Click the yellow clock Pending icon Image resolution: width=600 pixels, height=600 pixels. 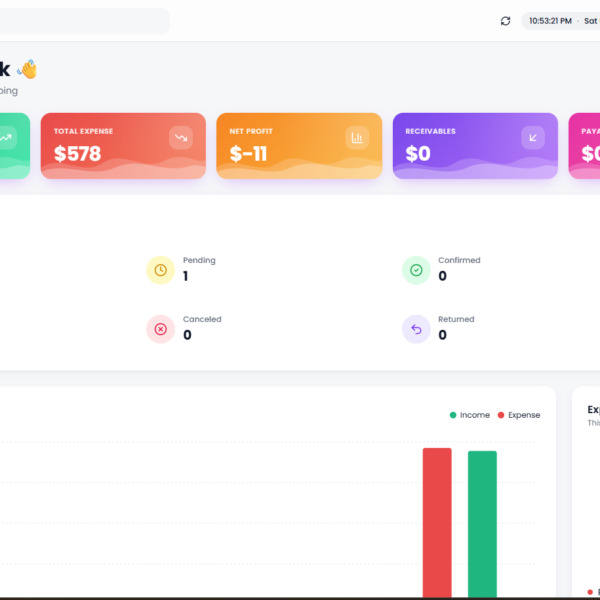pos(161,270)
